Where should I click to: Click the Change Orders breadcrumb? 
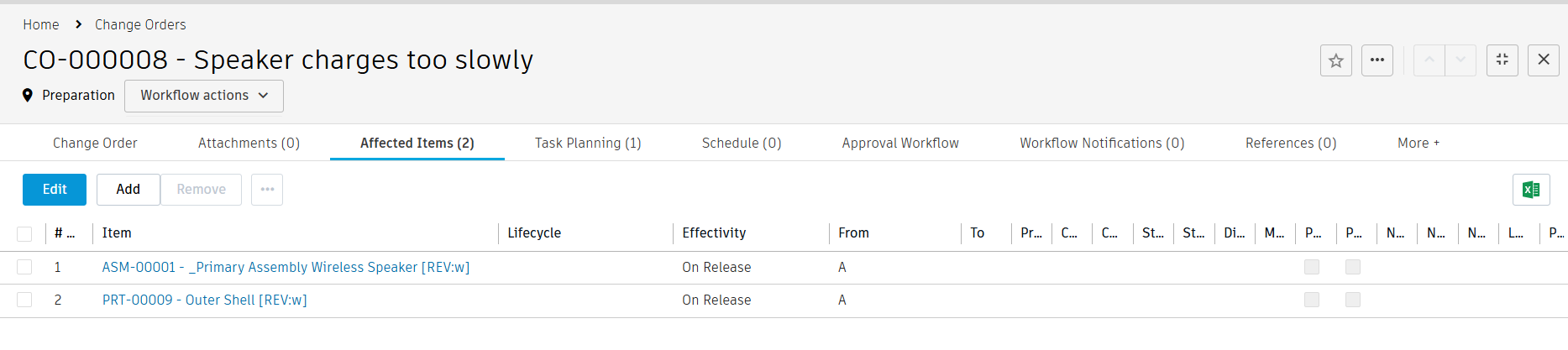(140, 25)
